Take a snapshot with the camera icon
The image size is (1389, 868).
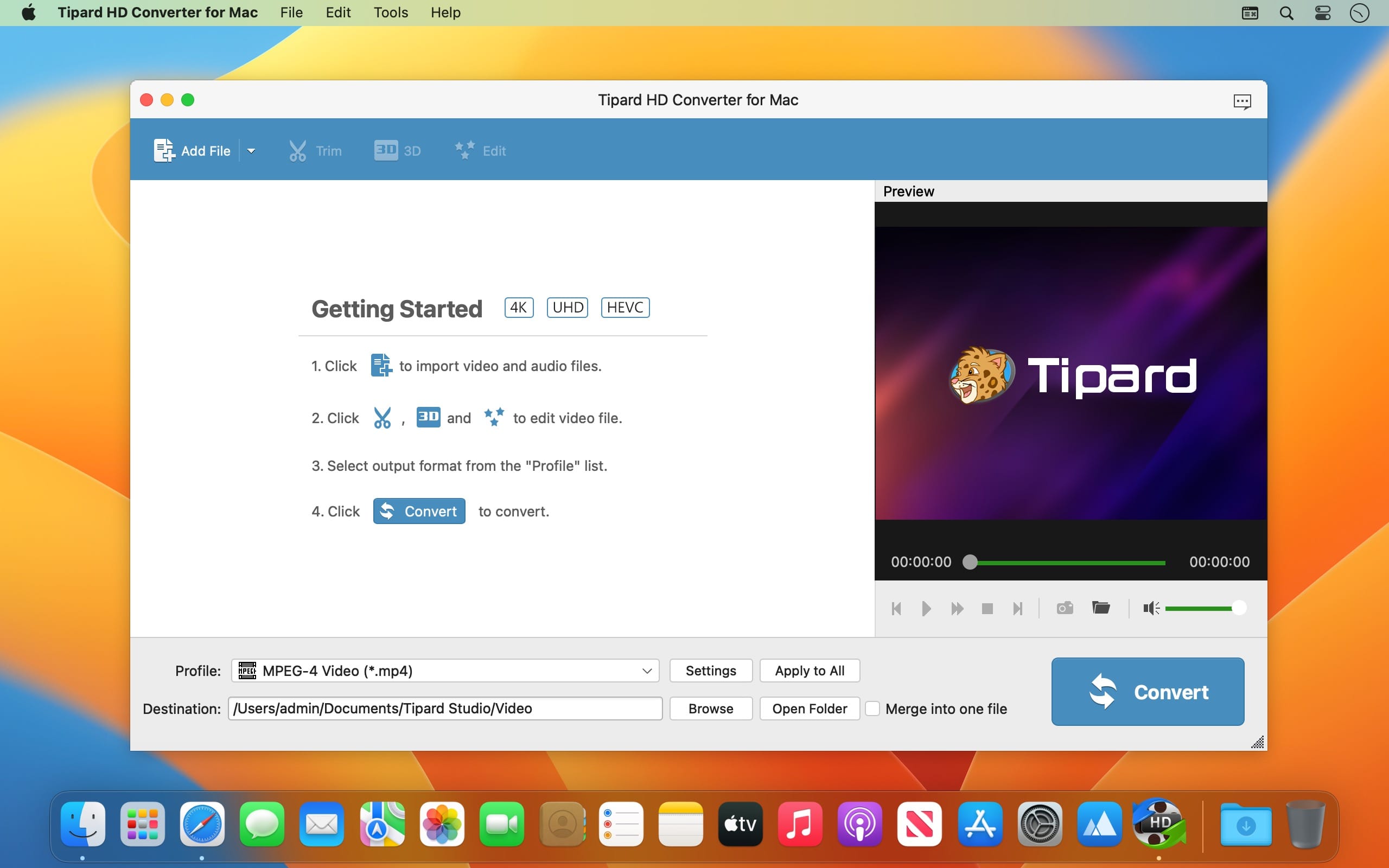point(1065,608)
